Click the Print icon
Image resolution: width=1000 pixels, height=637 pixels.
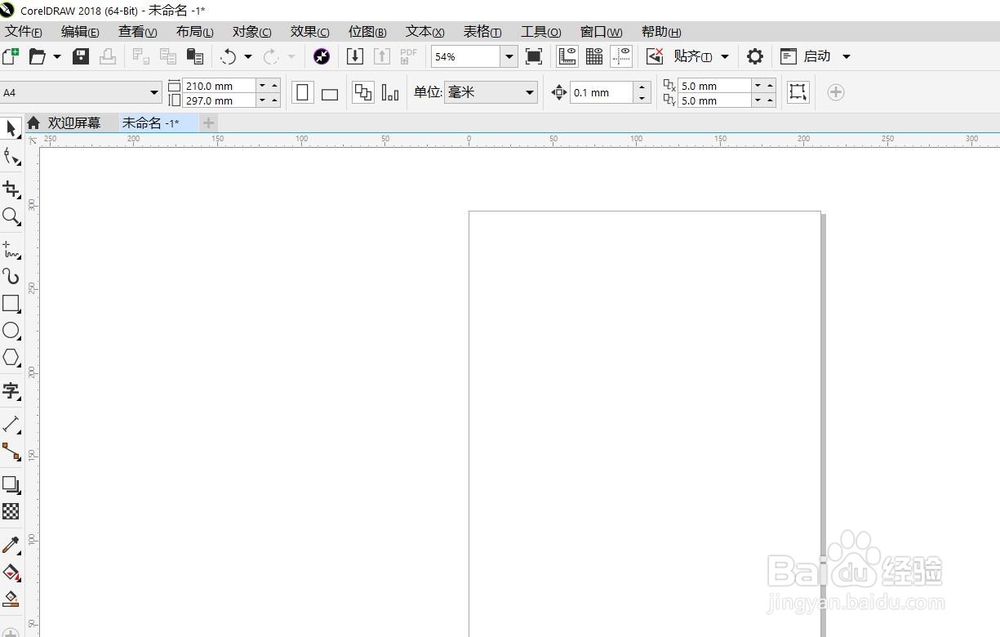[x=107, y=56]
